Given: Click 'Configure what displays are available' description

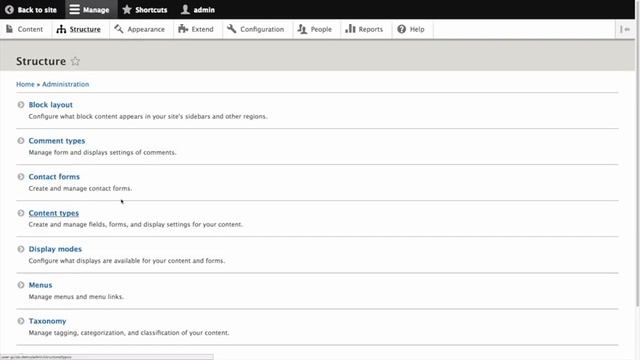Looking at the screenshot, I should (x=127, y=261).
